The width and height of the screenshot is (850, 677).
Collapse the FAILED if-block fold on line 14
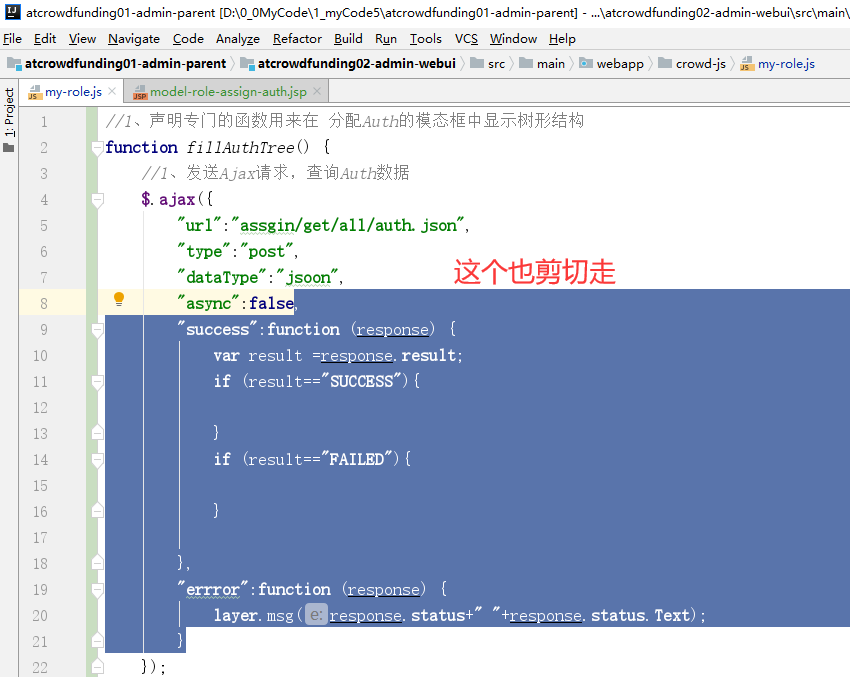pyautogui.click(x=98, y=460)
